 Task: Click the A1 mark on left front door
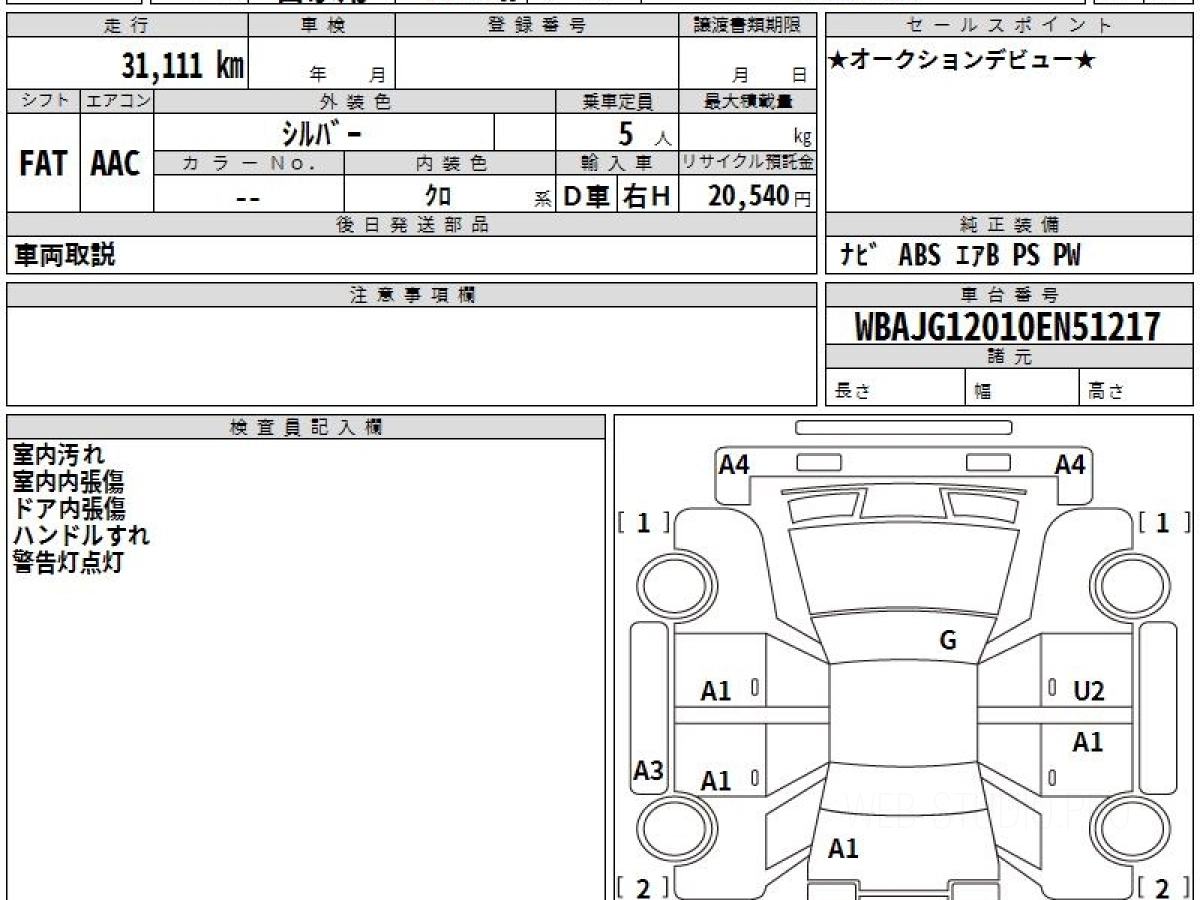[x=716, y=691]
